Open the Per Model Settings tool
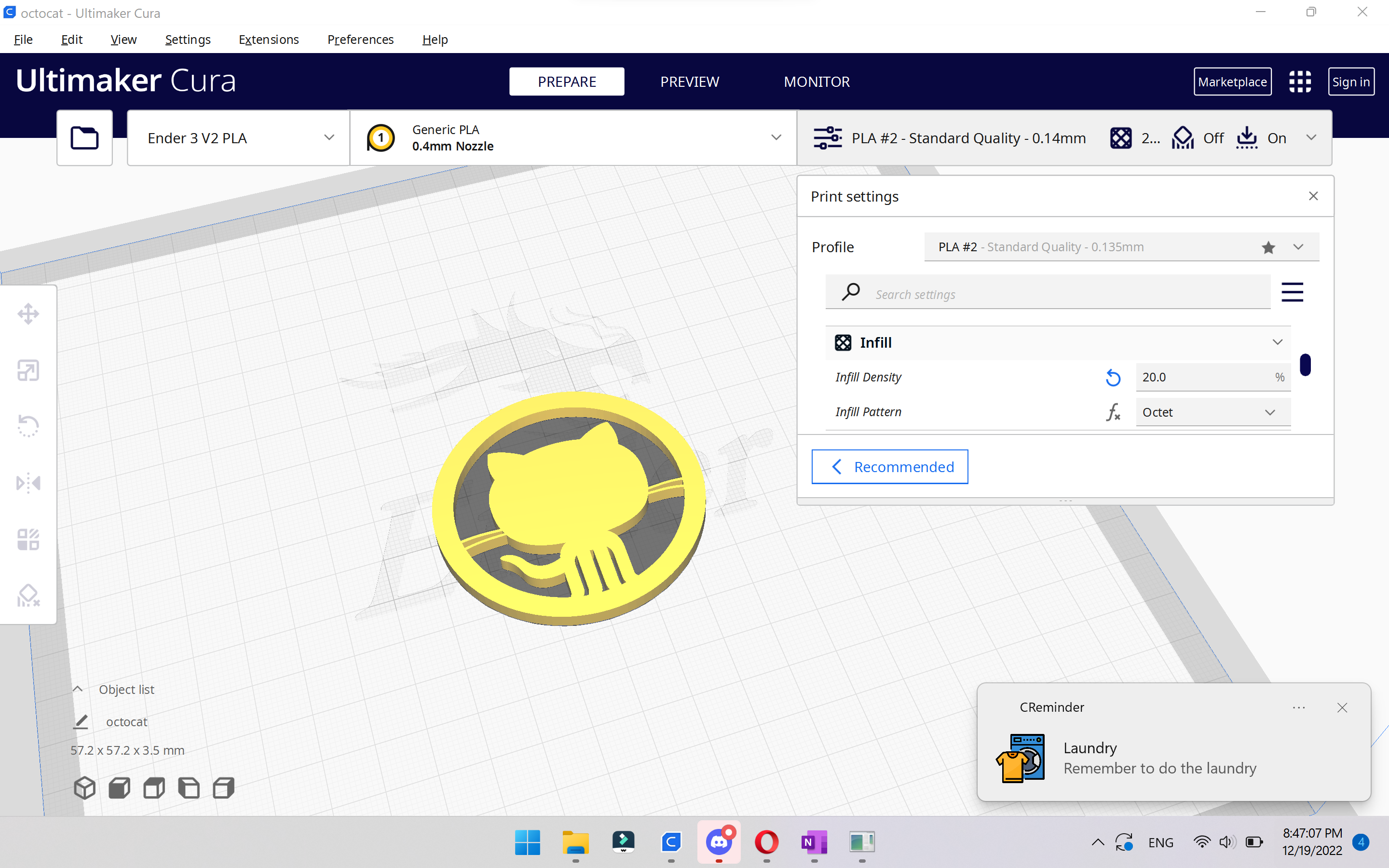 click(x=28, y=539)
